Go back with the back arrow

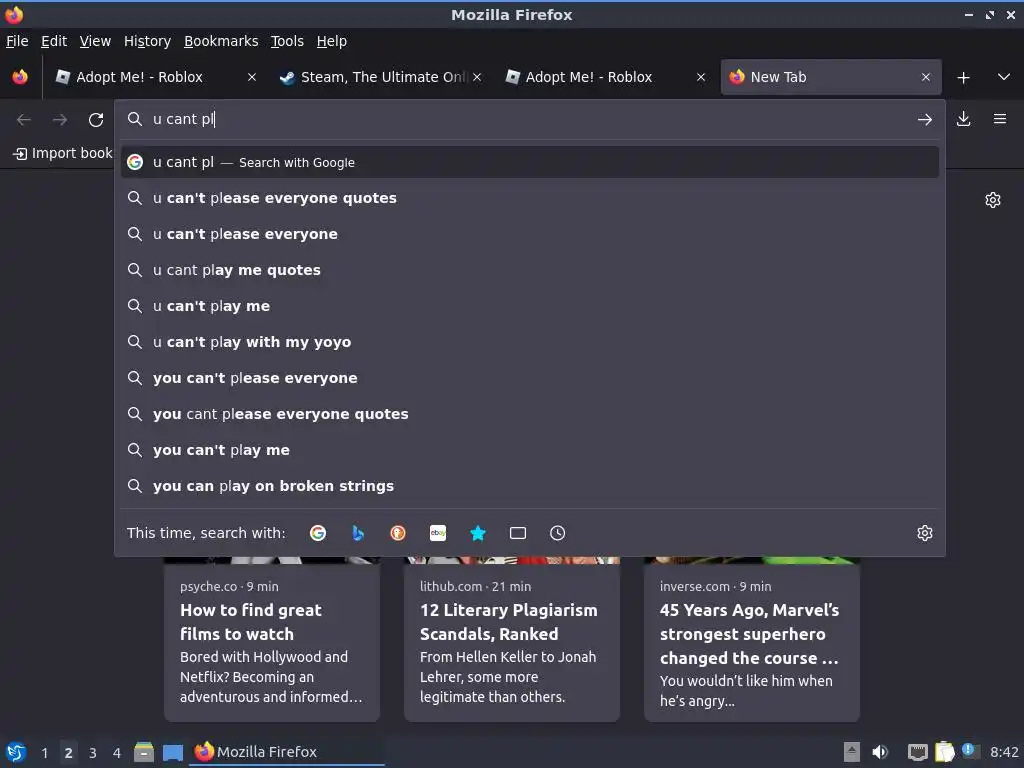[24, 120]
